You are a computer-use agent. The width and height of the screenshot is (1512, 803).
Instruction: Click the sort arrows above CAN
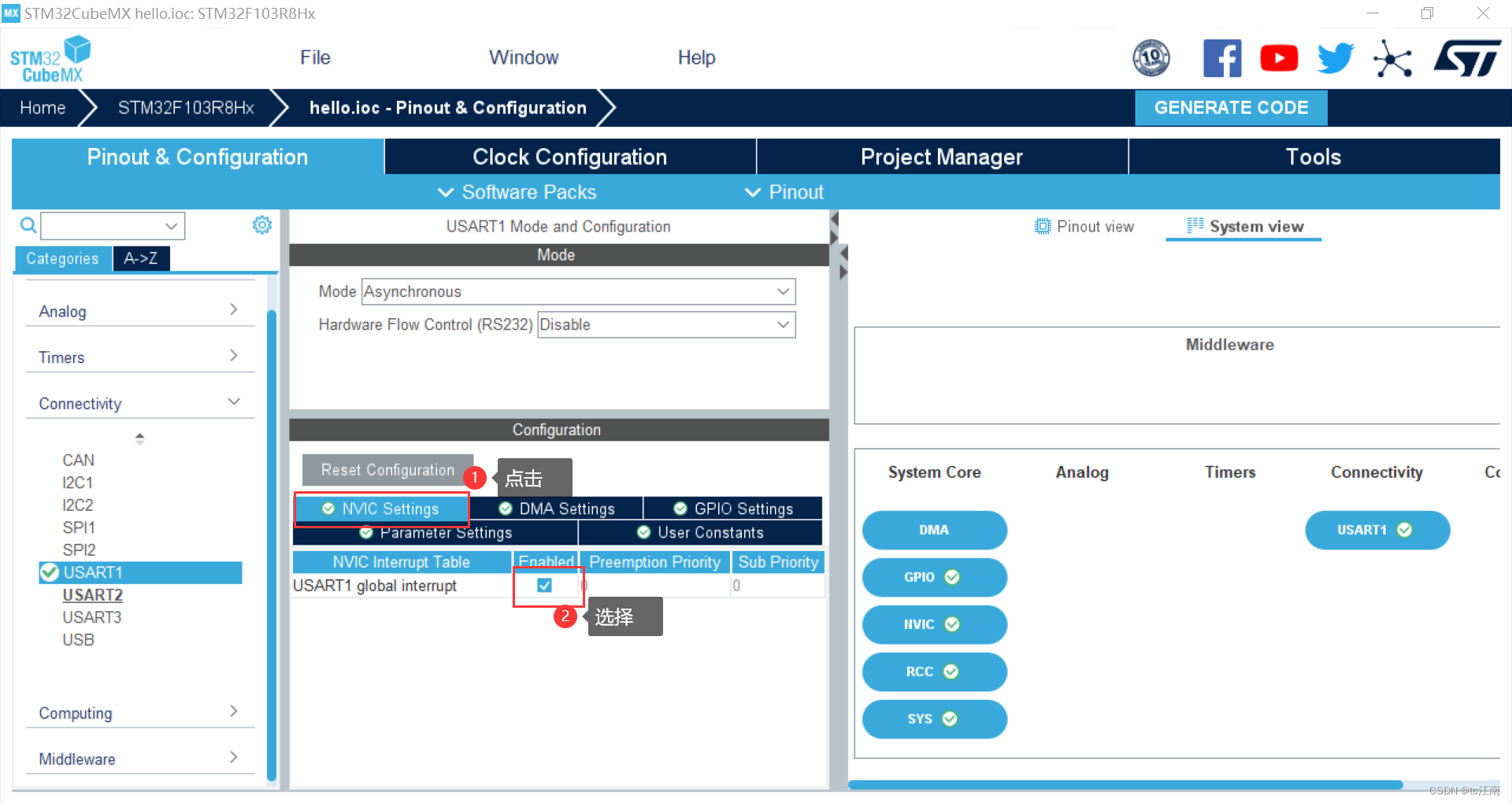pos(139,439)
